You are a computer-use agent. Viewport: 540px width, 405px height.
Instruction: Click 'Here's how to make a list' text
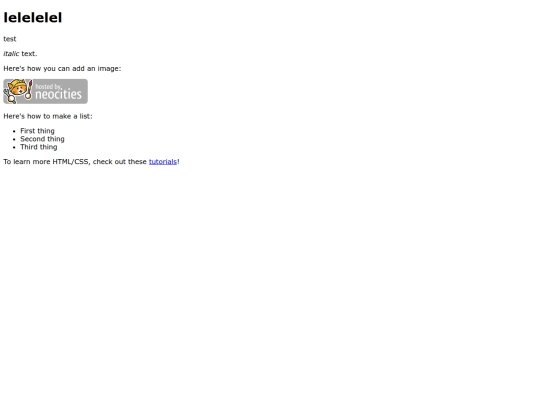click(48, 116)
